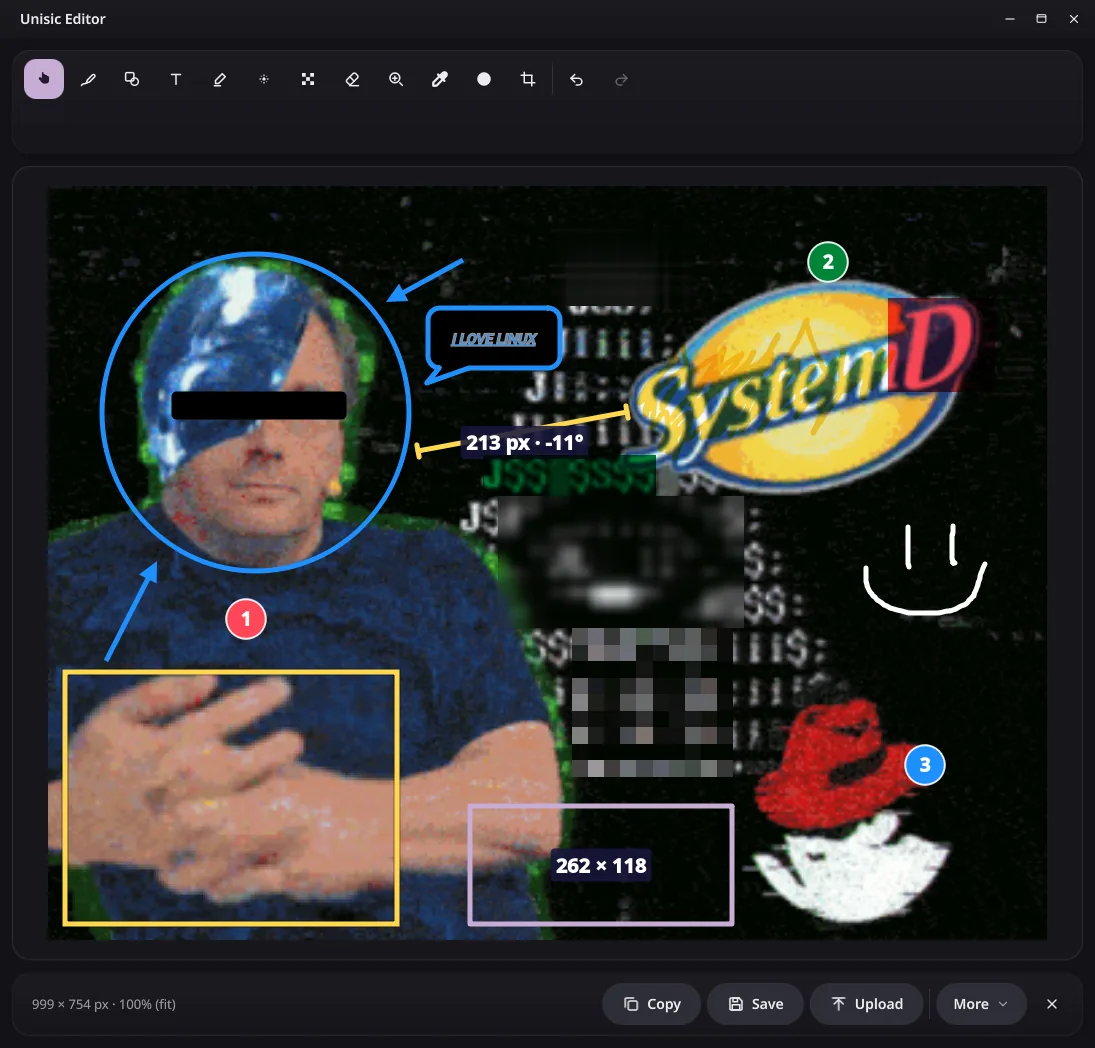Select the pointer hand tool
Screen dimensions: 1095x1048
pos(44,80)
